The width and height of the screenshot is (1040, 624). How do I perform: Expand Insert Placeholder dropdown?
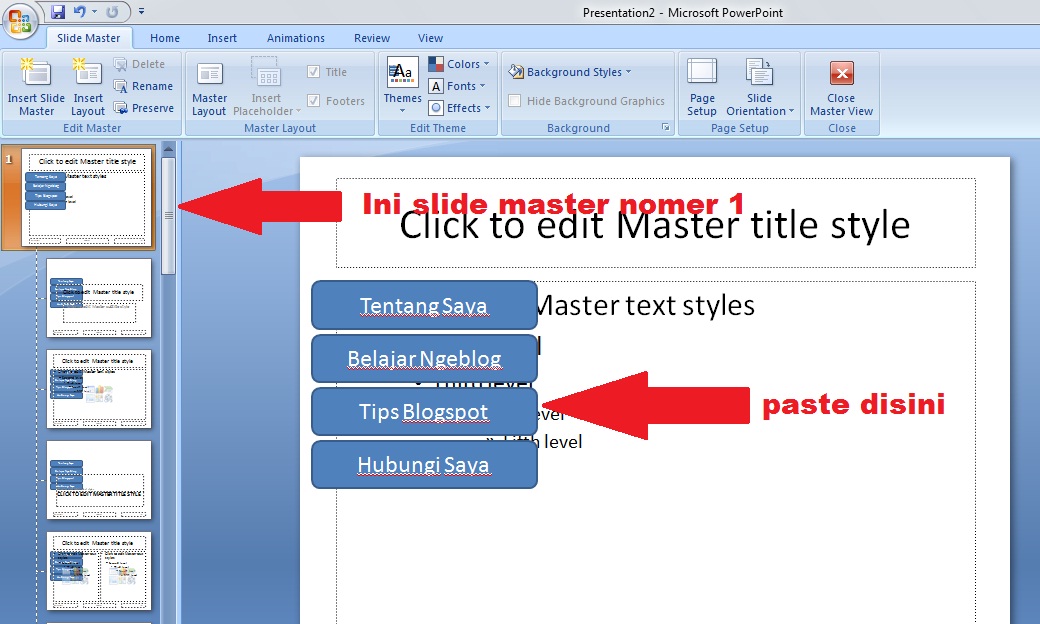pos(267,88)
